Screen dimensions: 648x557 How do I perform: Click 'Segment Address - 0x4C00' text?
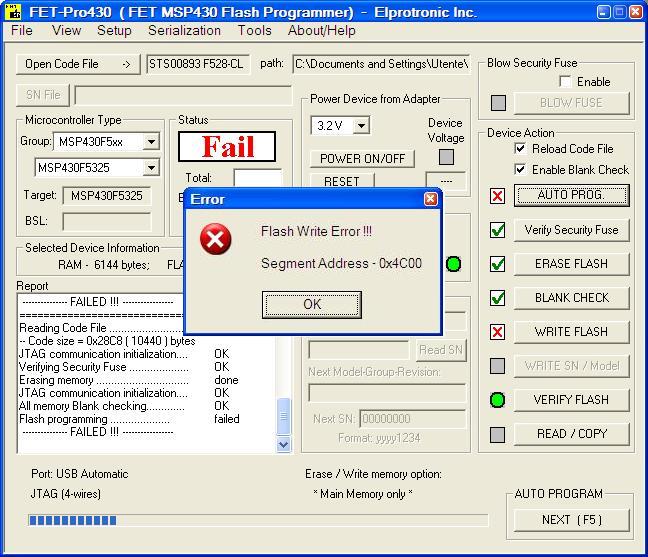[341, 263]
